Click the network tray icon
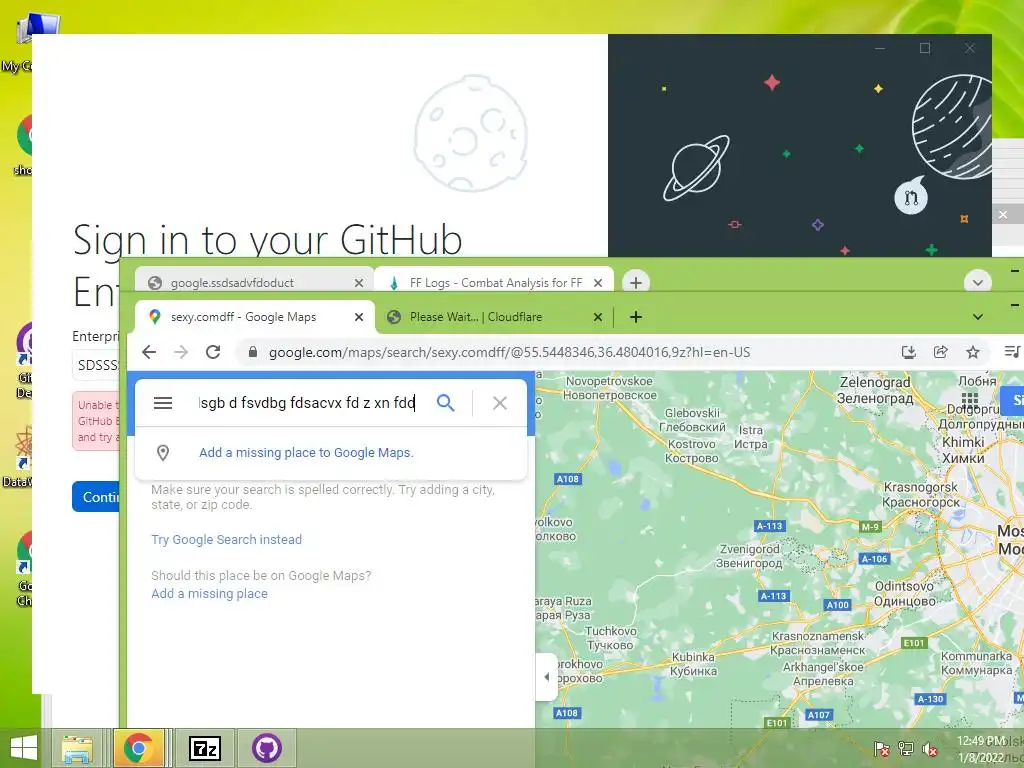This screenshot has height=768, width=1024. (x=906, y=749)
